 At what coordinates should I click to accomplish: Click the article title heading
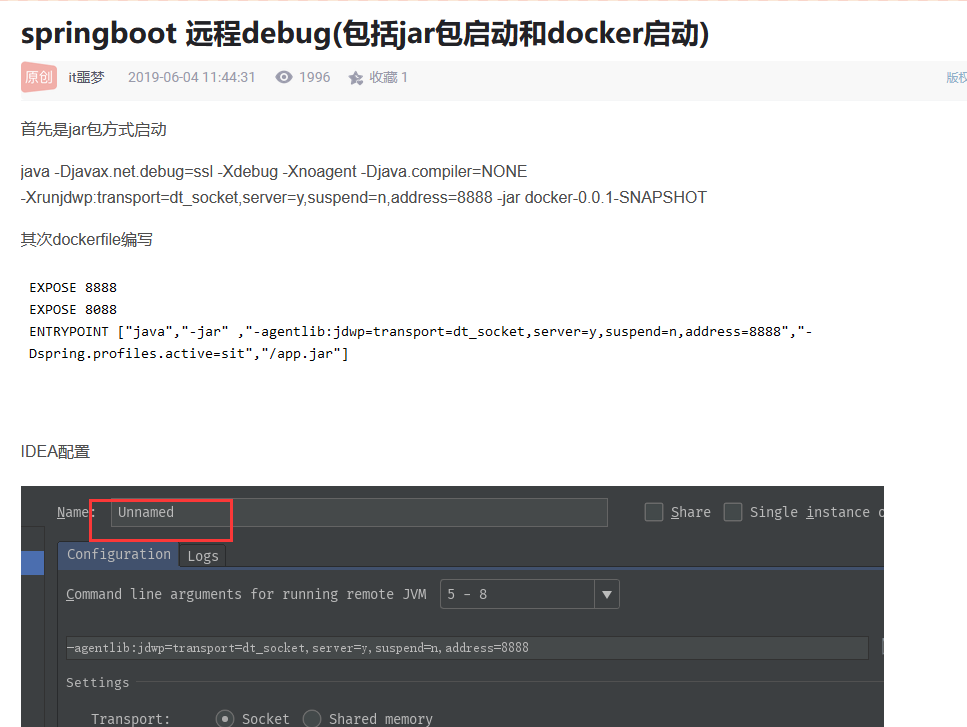[365, 33]
